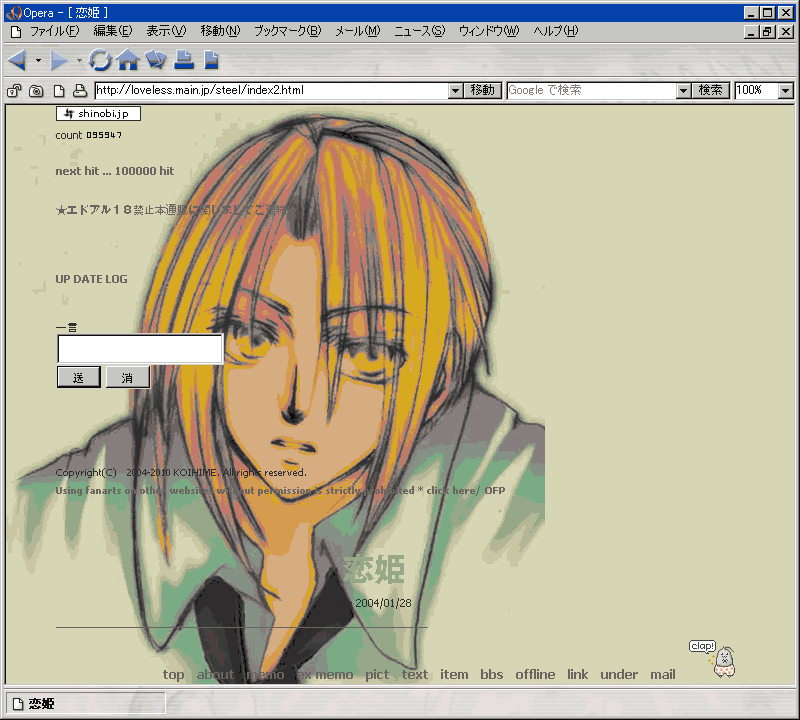Screen dimensions: 800x720
Task: Open the hotlist panel icon in toolbar
Action: coord(156,60)
